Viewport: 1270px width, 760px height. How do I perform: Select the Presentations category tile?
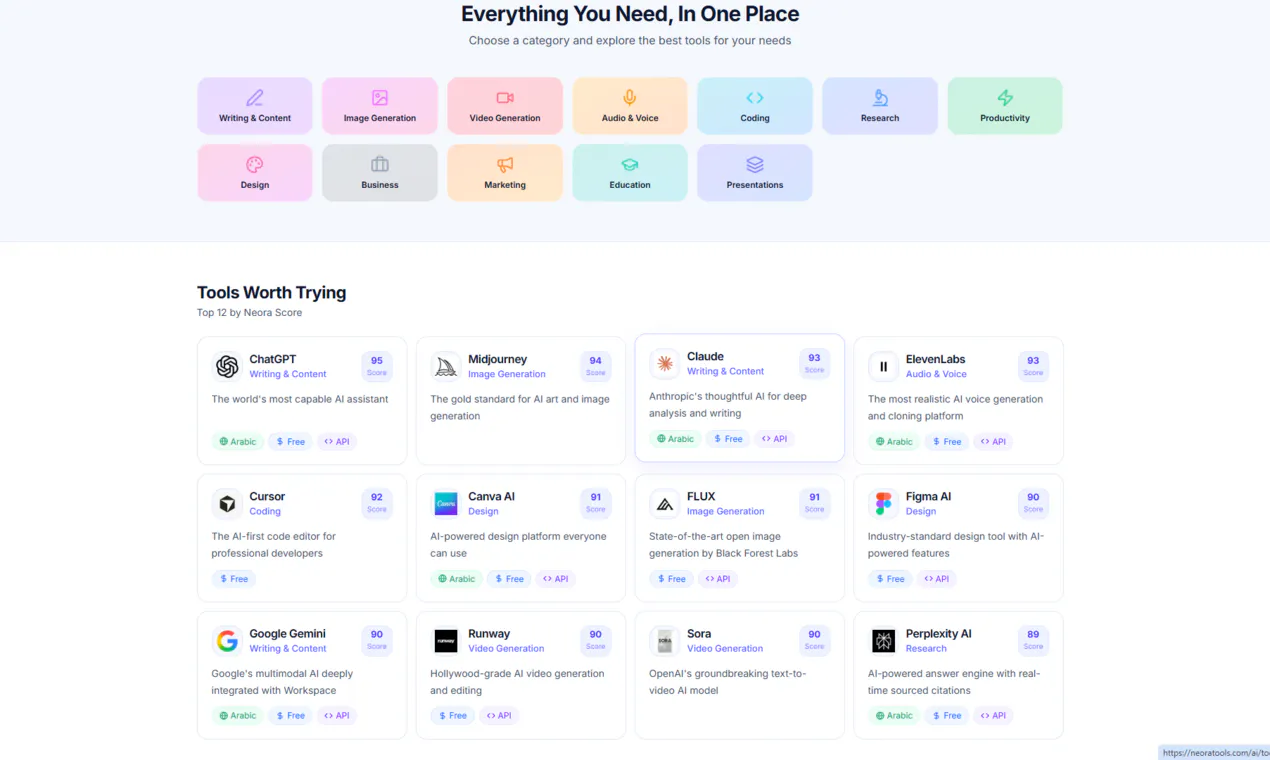click(755, 173)
